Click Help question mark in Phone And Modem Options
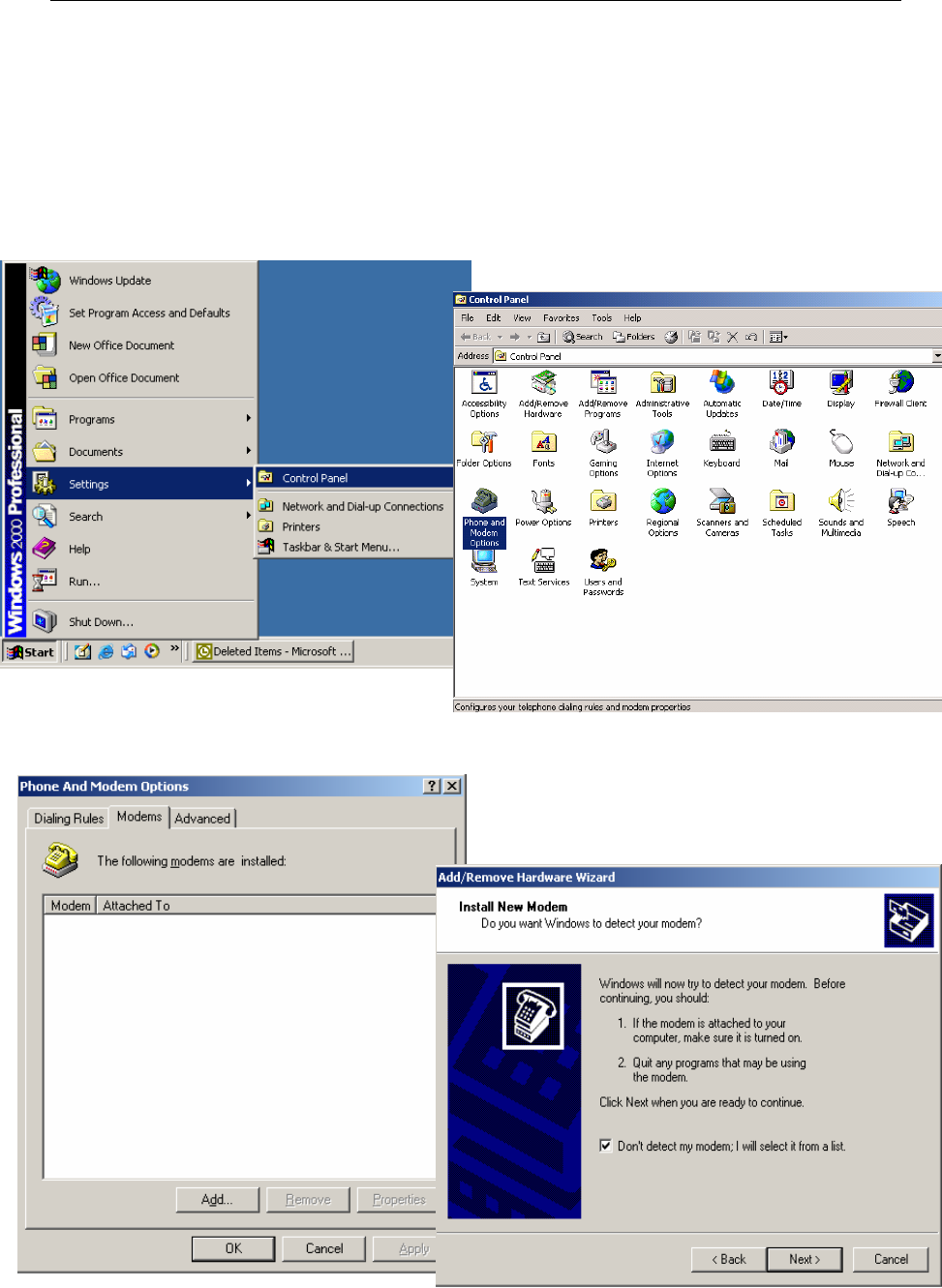The image size is (942, 1288). [432, 787]
